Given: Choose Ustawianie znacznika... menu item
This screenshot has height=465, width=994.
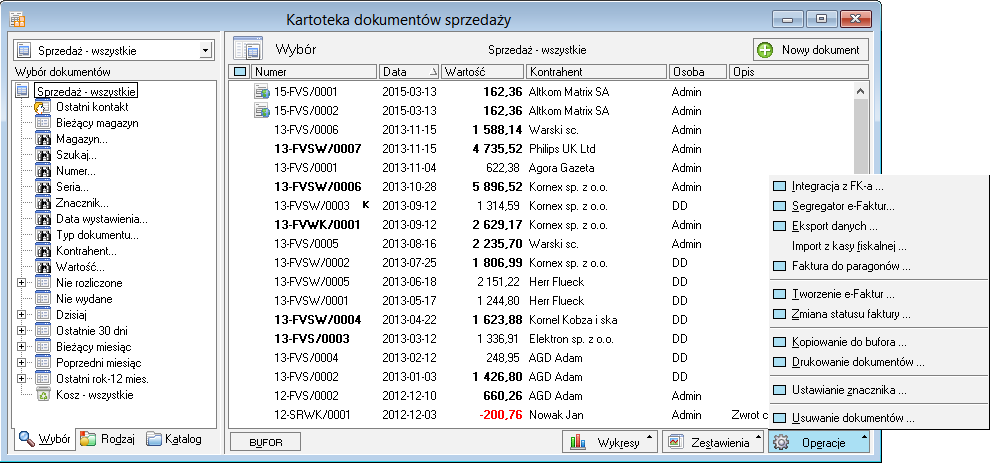Looking at the screenshot, I should 879,390.
